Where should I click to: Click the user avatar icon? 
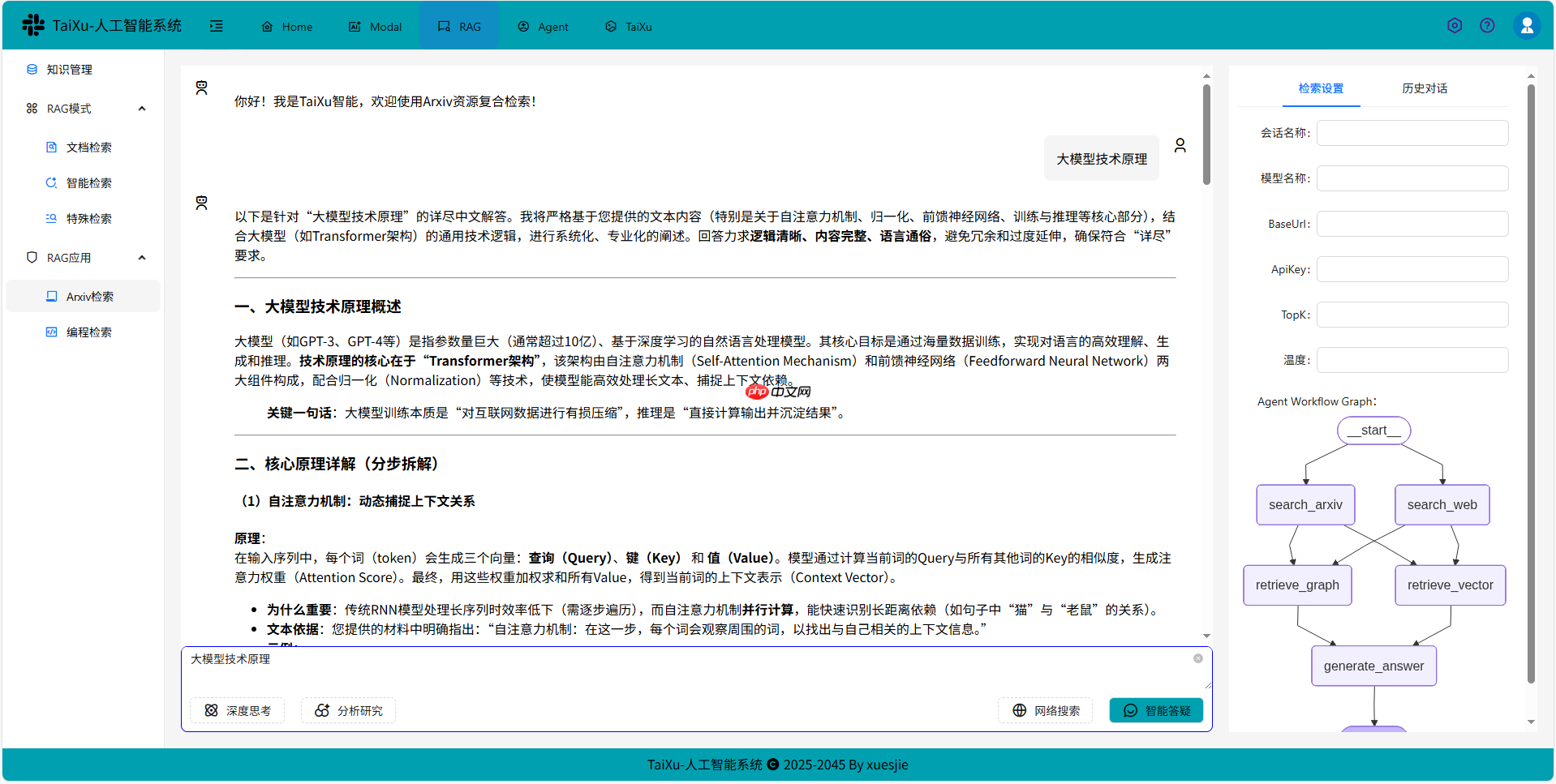[x=1527, y=25]
